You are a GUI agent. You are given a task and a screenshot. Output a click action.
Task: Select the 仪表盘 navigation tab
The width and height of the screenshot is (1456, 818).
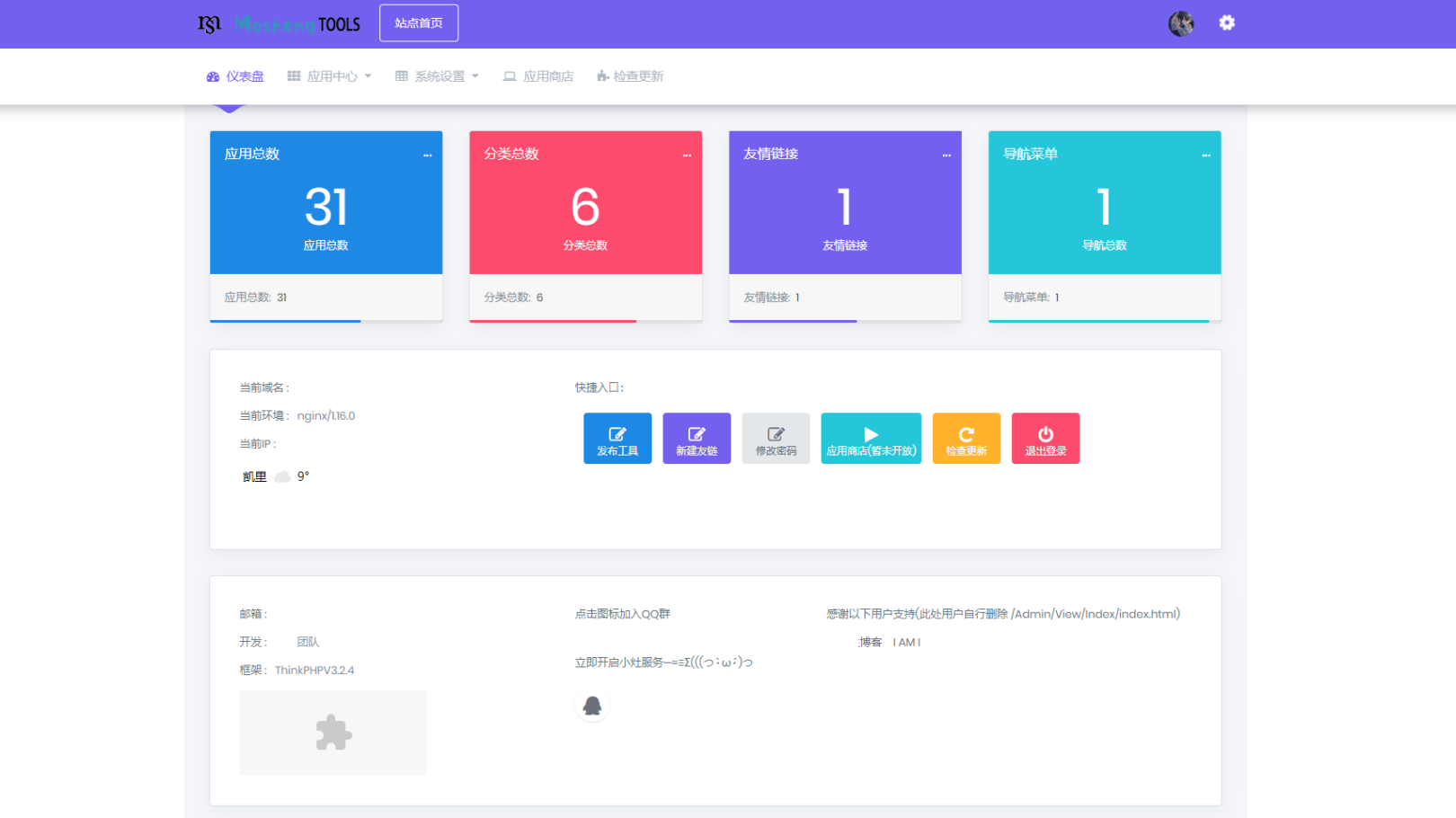[235, 76]
